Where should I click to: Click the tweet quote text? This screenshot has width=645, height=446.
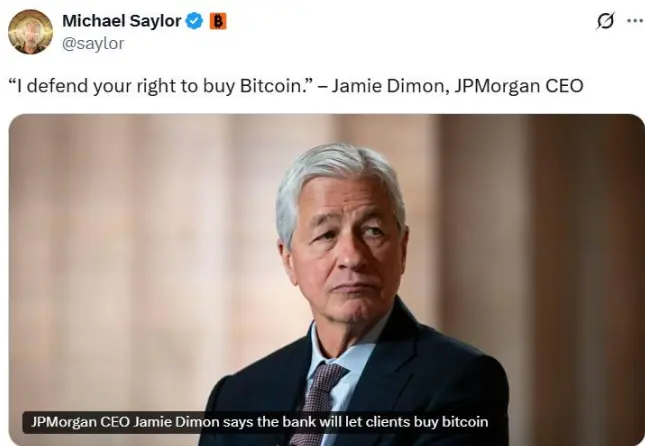pyautogui.click(x=296, y=86)
